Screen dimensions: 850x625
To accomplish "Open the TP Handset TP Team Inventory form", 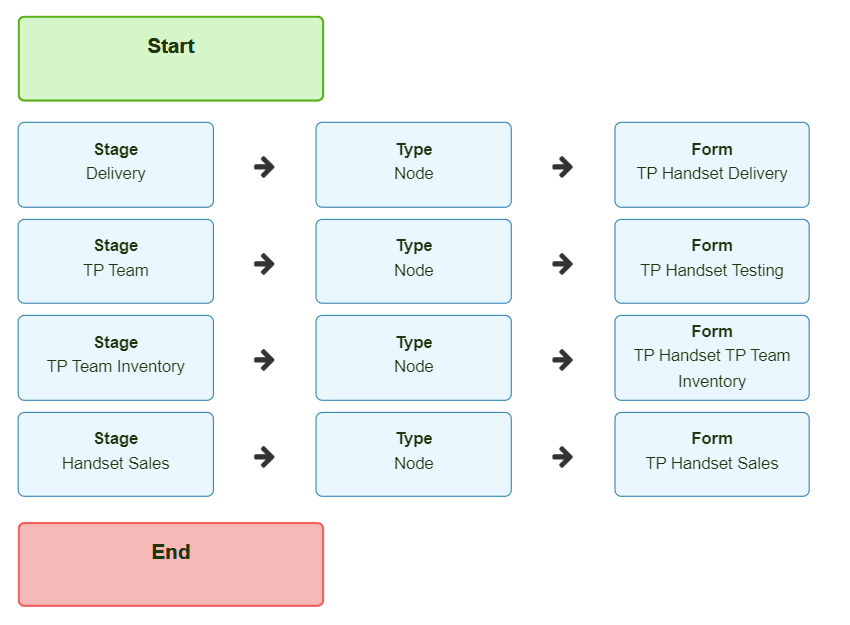I will [712, 358].
